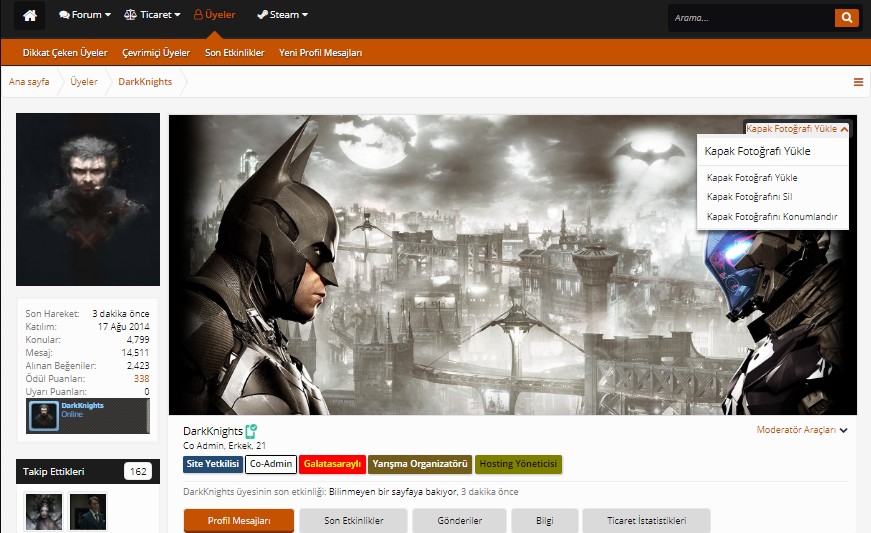This screenshot has height=533, width=871.
Task: Go to Son Etkinlikler in orange bar
Action: click(234, 53)
